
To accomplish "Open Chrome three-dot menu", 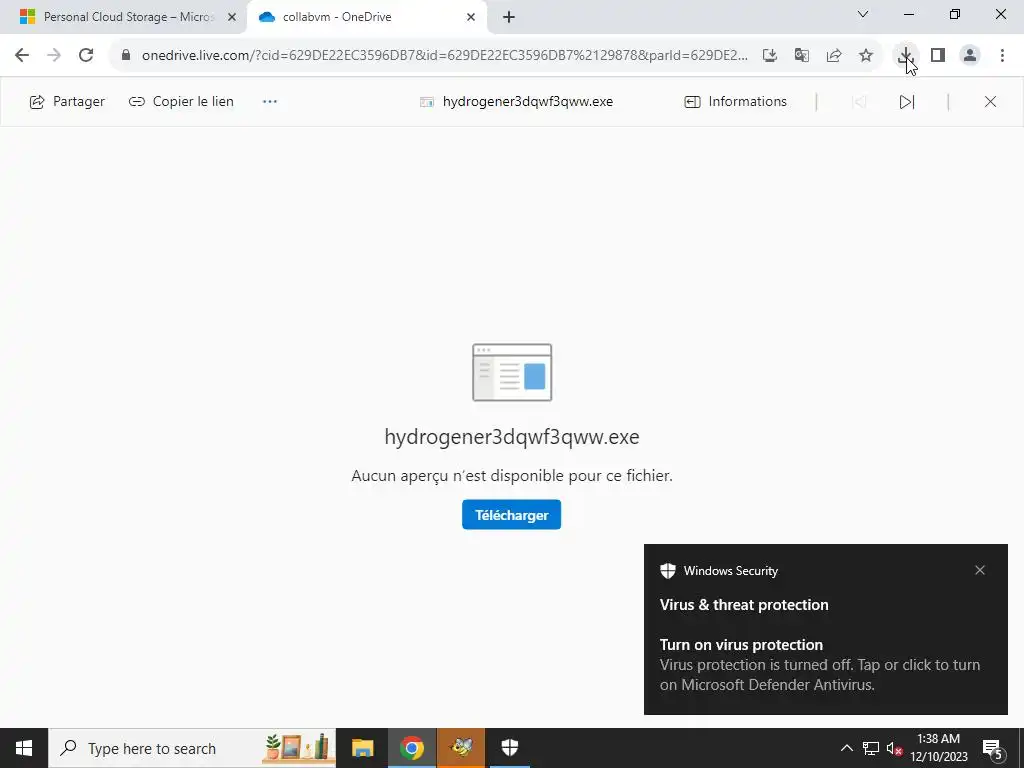I will click(1002, 56).
